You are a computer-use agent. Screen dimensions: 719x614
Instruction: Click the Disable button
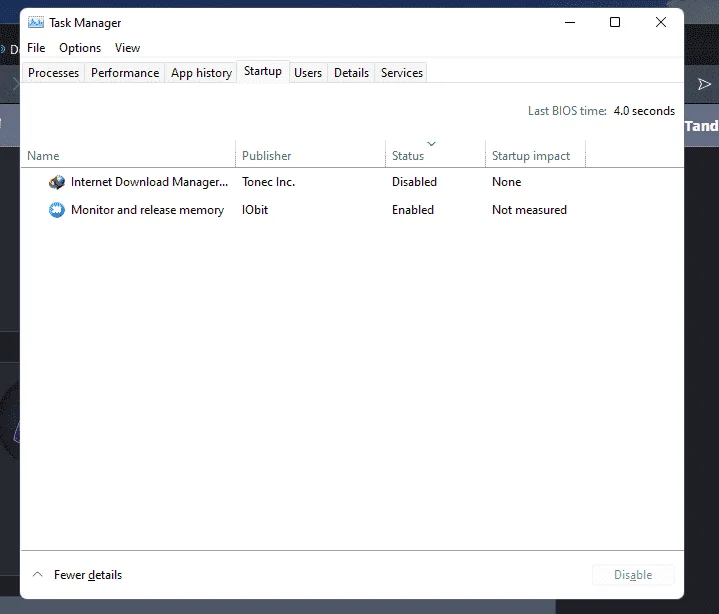[633, 575]
